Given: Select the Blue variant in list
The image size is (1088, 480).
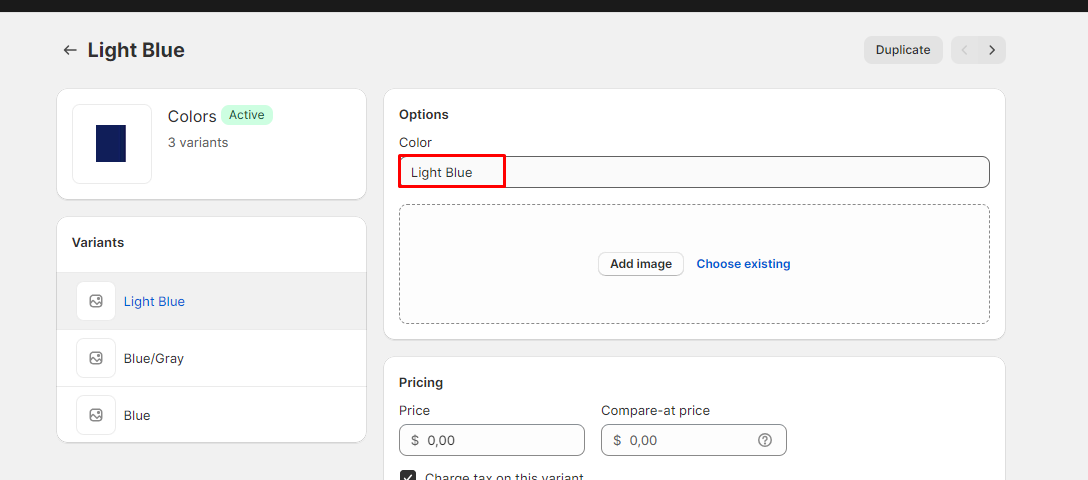Looking at the screenshot, I should pyautogui.click(x=137, y=415).
